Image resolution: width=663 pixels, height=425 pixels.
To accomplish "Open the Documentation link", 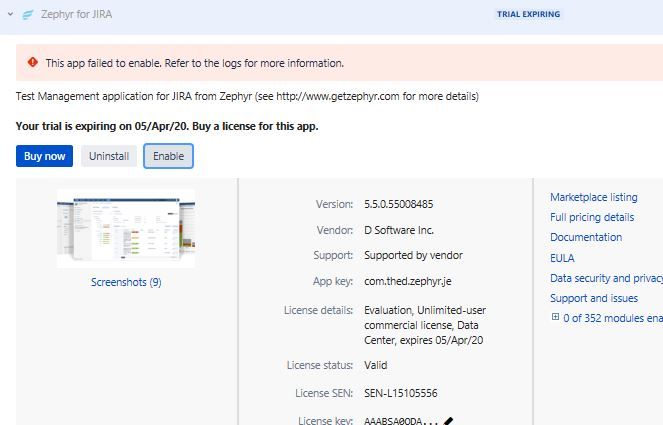I will pos(586,237).
